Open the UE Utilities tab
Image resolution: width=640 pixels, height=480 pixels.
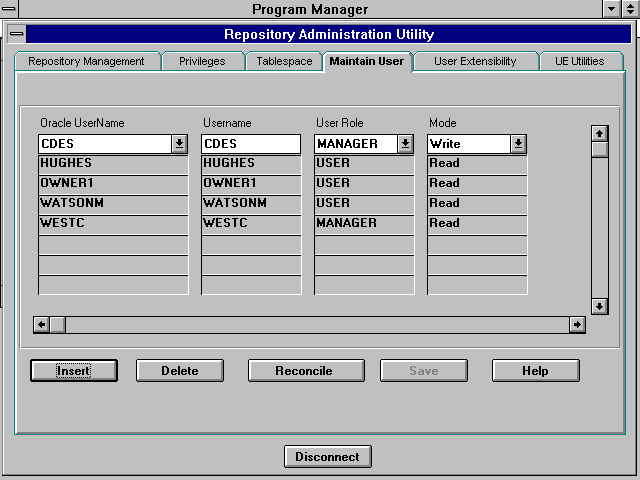tap(580, 61)
